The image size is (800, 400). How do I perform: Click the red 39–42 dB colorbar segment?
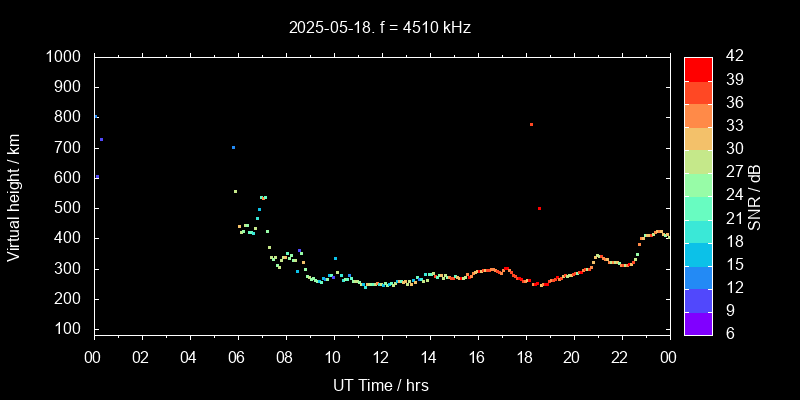[698, 68]
